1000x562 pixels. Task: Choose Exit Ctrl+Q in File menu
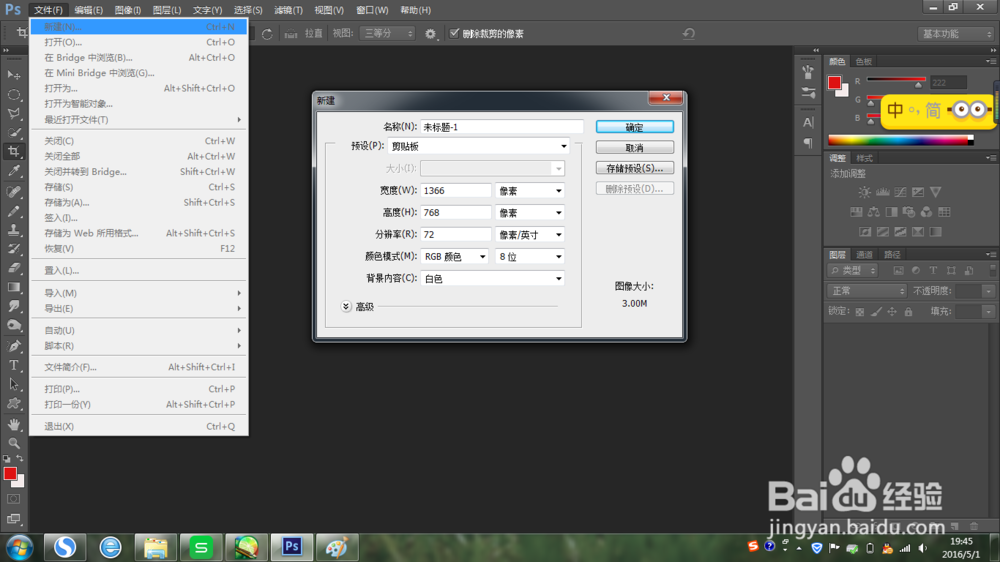coord(139,426)
